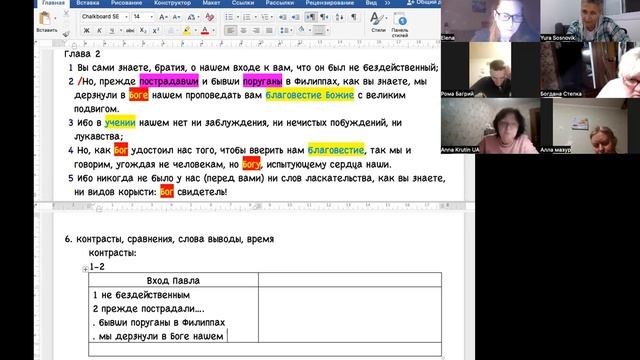Select Yura Sosnovik's video tile
640x360 pixels.
(x=590, y=20)
